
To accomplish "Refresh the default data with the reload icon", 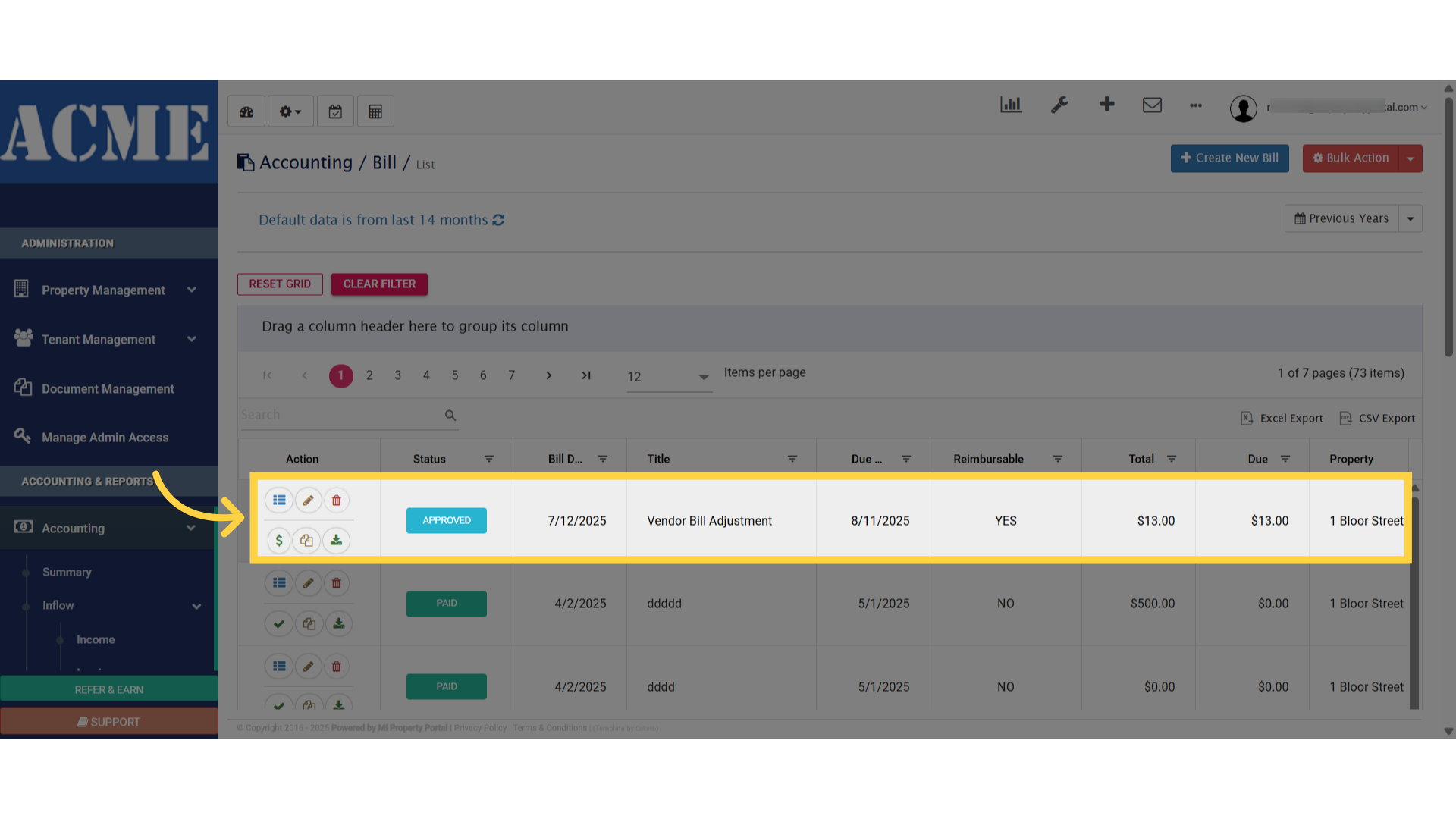I will point(498,220).
